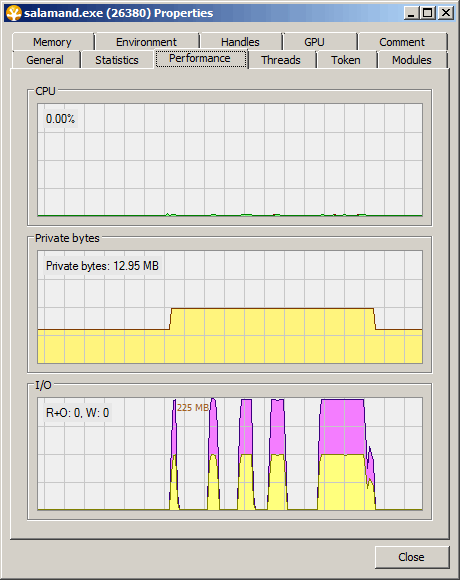Maximize the Properties window
Screen dimensions: 460x580
click(x=427, y=13)
